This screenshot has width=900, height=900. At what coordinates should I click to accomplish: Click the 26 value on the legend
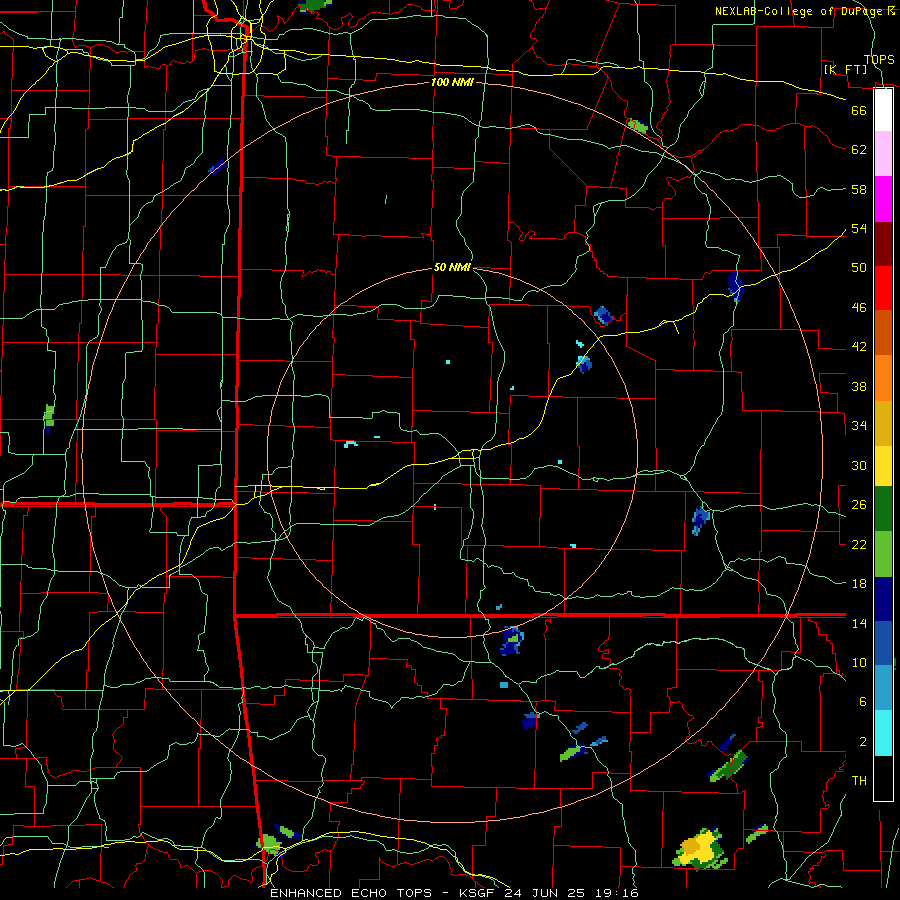point(859,505)
